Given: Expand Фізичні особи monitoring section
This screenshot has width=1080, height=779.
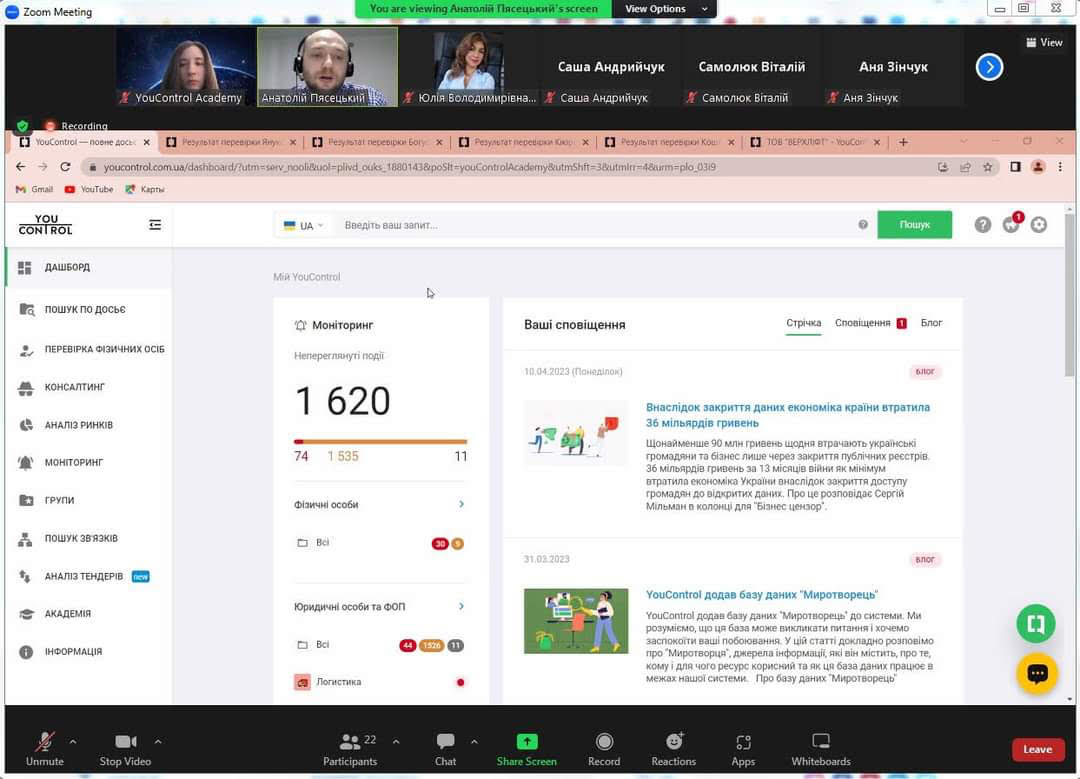Looking at the screenshot, I should coord(461,504).
